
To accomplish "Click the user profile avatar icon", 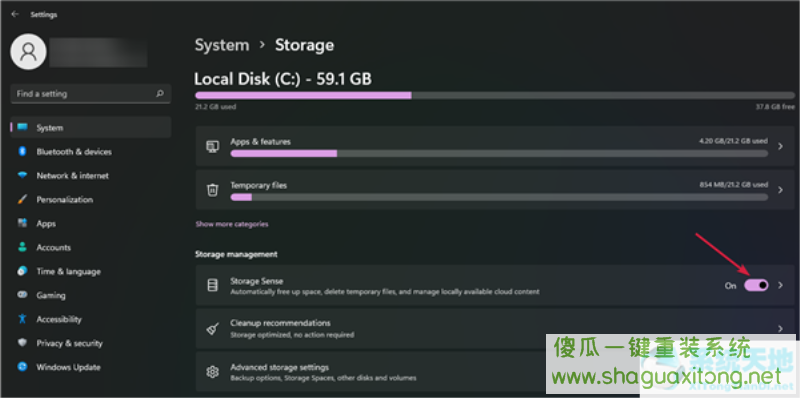I will pos(29,52).
